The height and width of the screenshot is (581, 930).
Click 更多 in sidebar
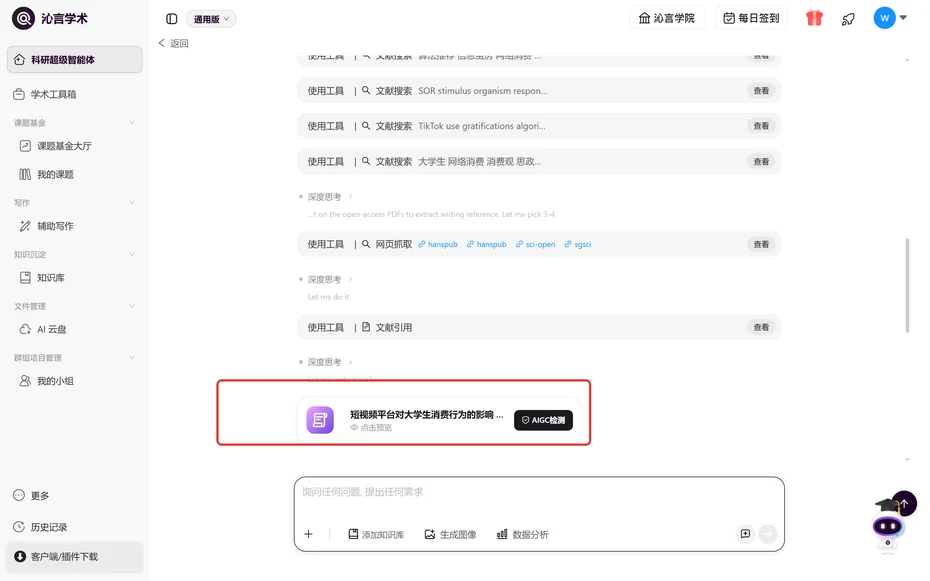click(x=31, y=496)
